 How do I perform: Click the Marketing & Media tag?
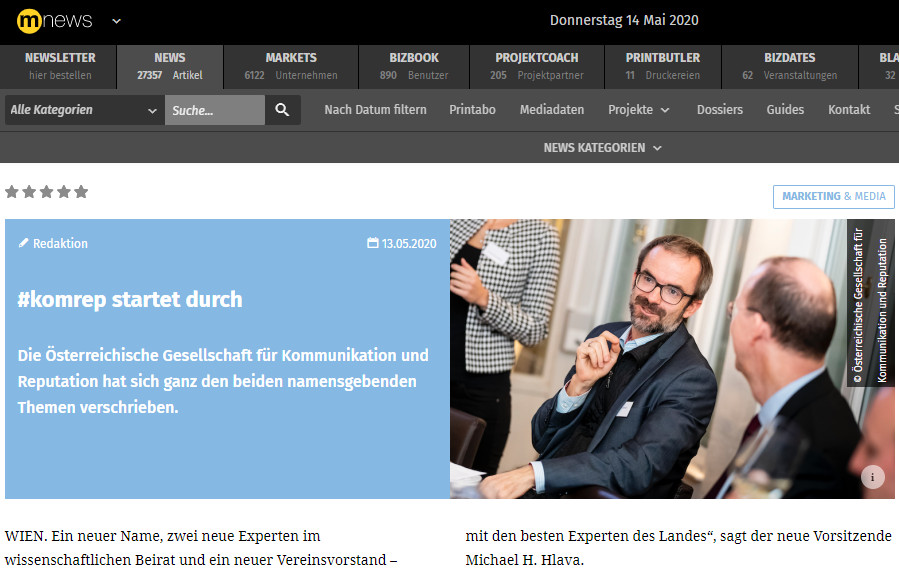pos(833,197)
